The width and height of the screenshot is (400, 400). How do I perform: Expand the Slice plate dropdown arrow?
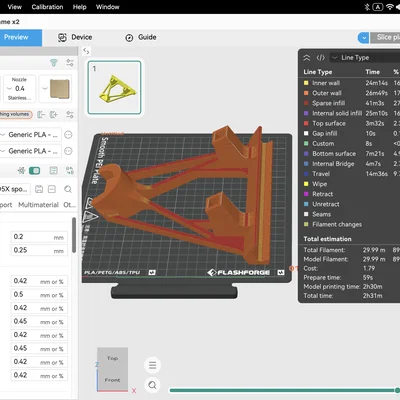pyautogui.click(x=364, y=38)
